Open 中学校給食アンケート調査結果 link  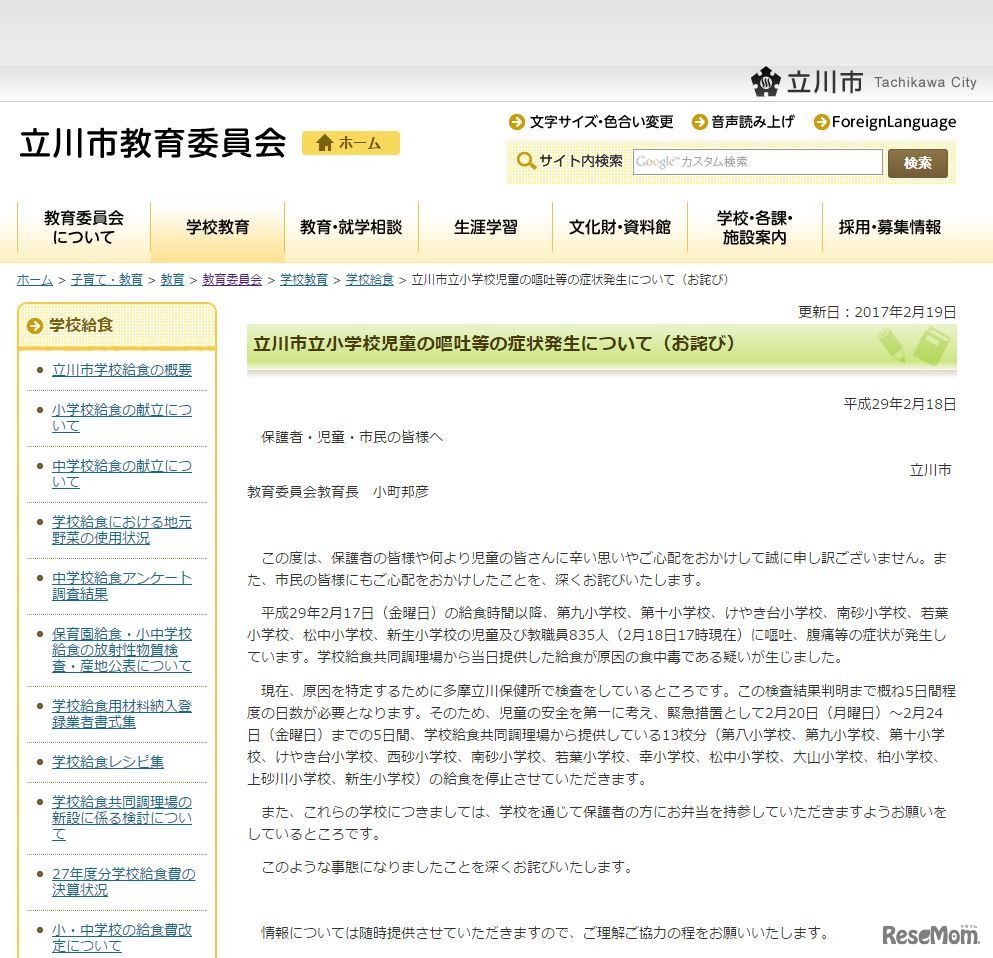121,586
